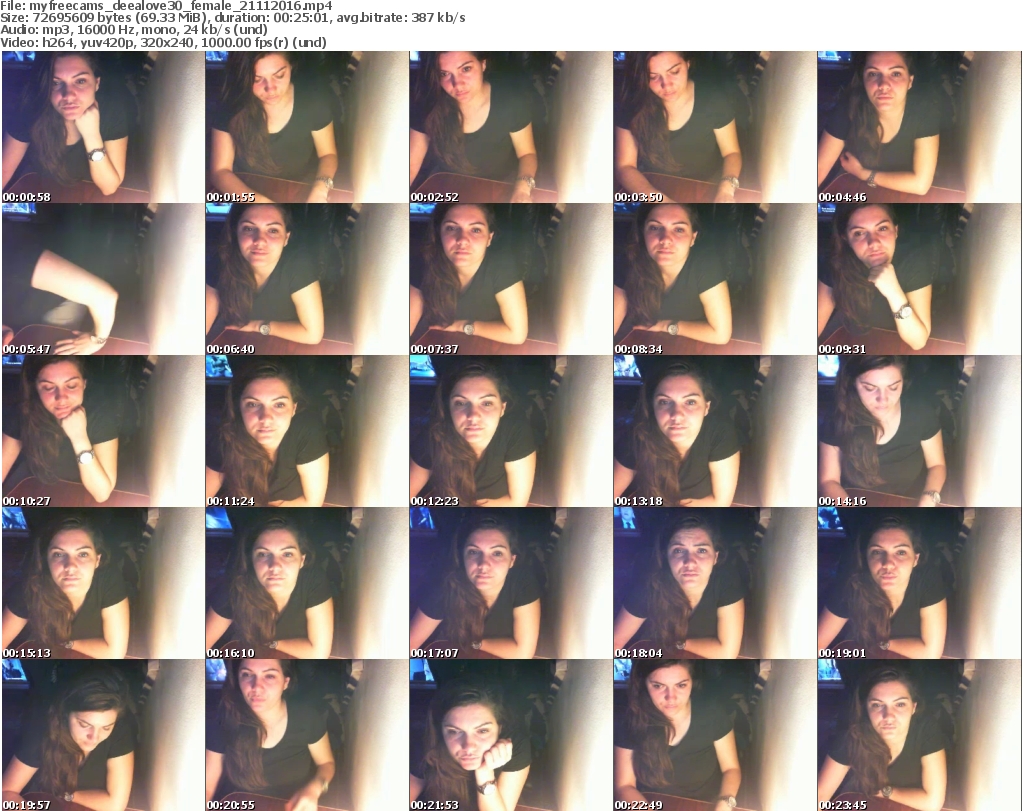Click the File name header line
The image size is (1024, 811).
(x=167, y=6)
